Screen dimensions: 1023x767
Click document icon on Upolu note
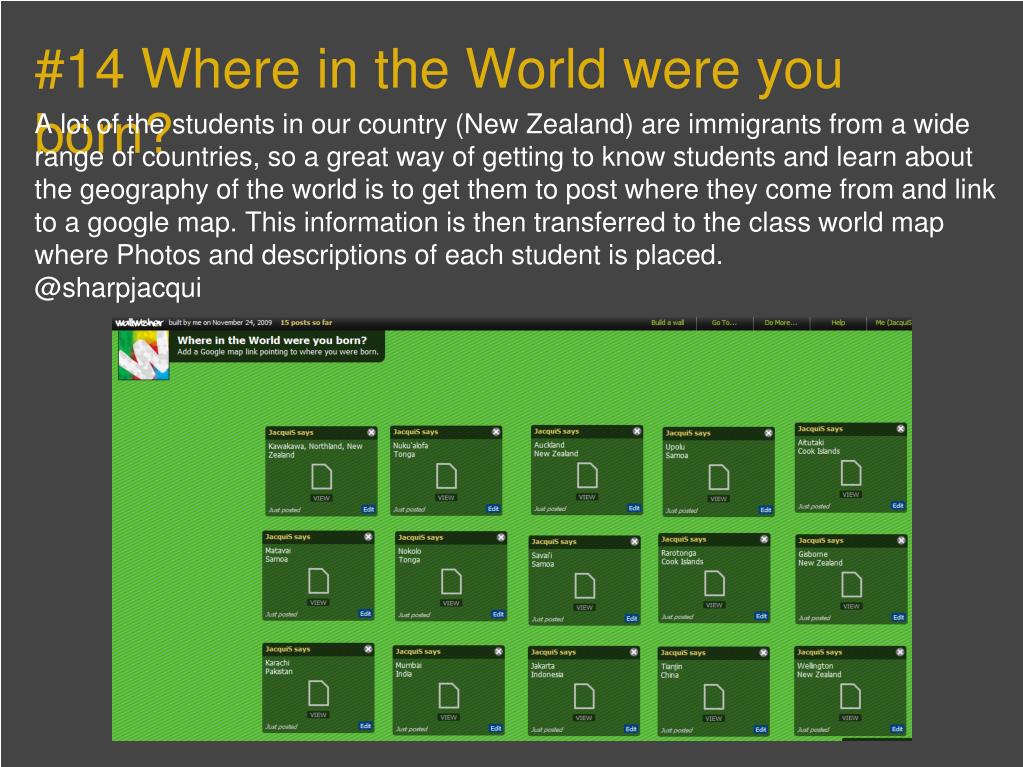719,477
